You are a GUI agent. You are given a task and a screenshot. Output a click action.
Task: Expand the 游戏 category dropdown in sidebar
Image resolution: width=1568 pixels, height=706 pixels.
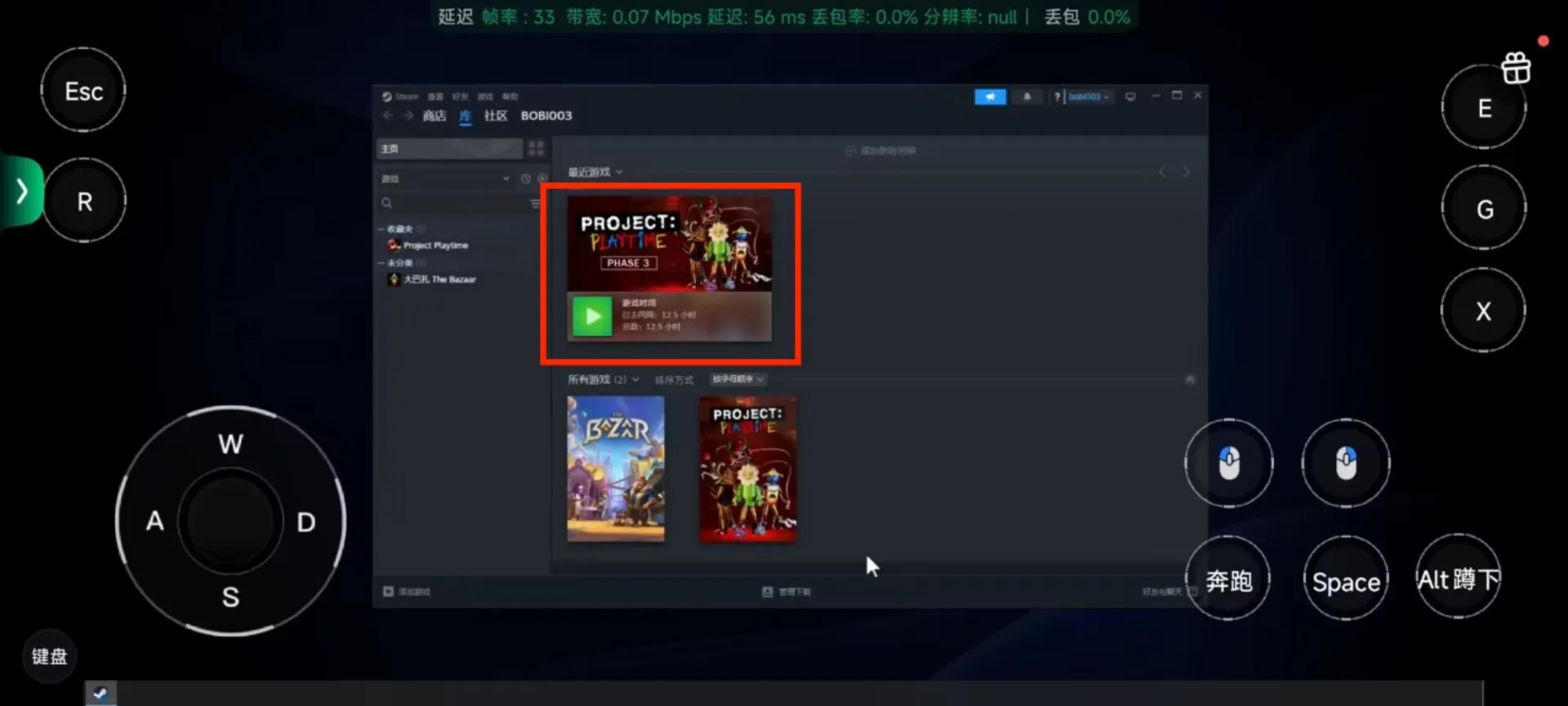click(x=506, y=178)
